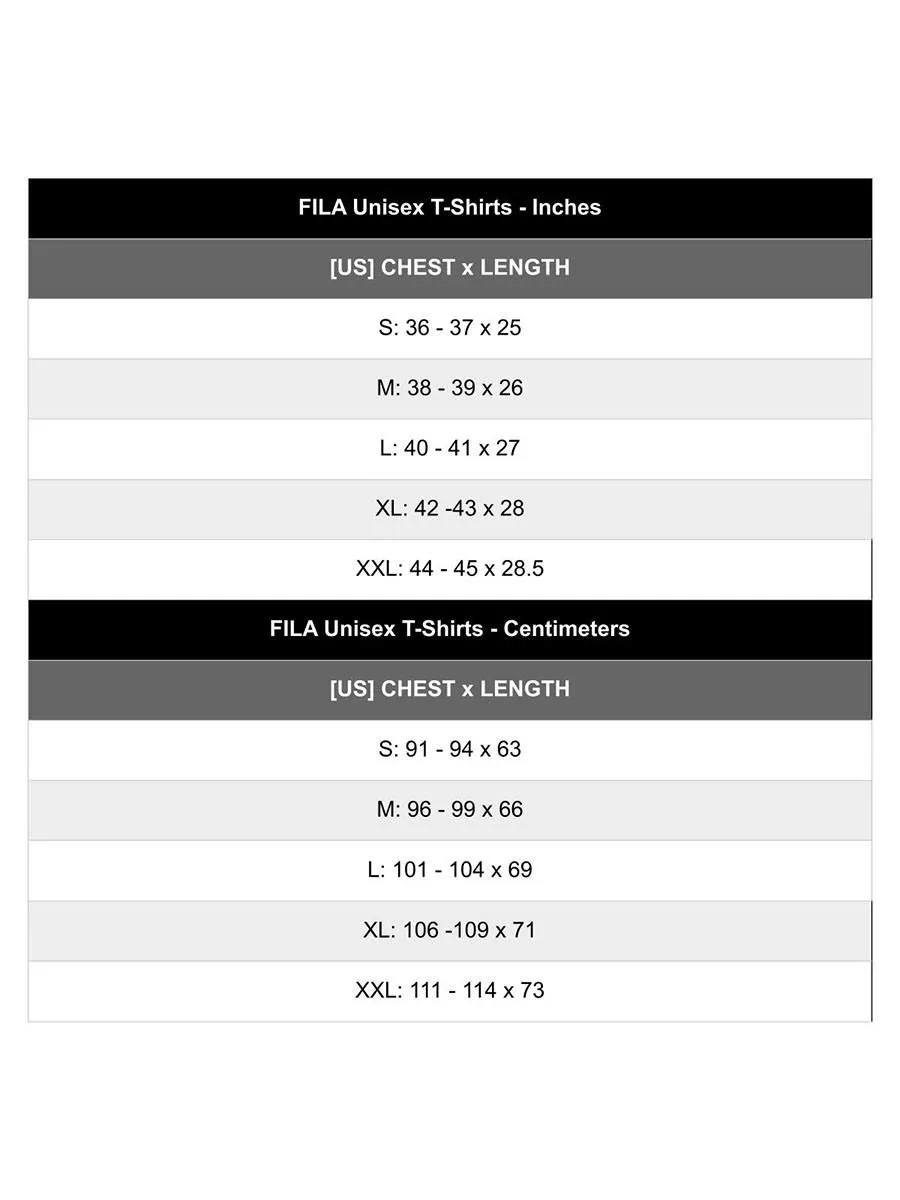900x1200 pixels.
Task: Click the word "Centimeters" in the black header
Action: click(566, 629)
